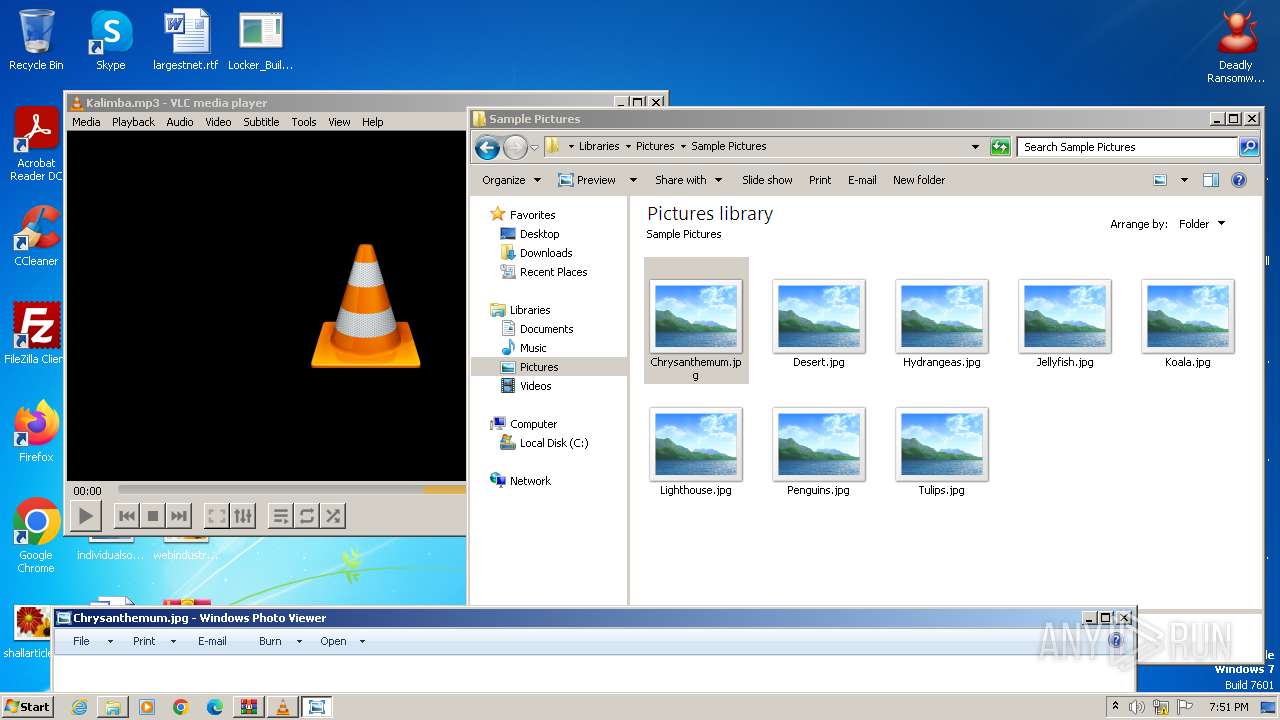Open the Organize dropdown
The width and height of the screenshot is (1280, 720).
511,180
